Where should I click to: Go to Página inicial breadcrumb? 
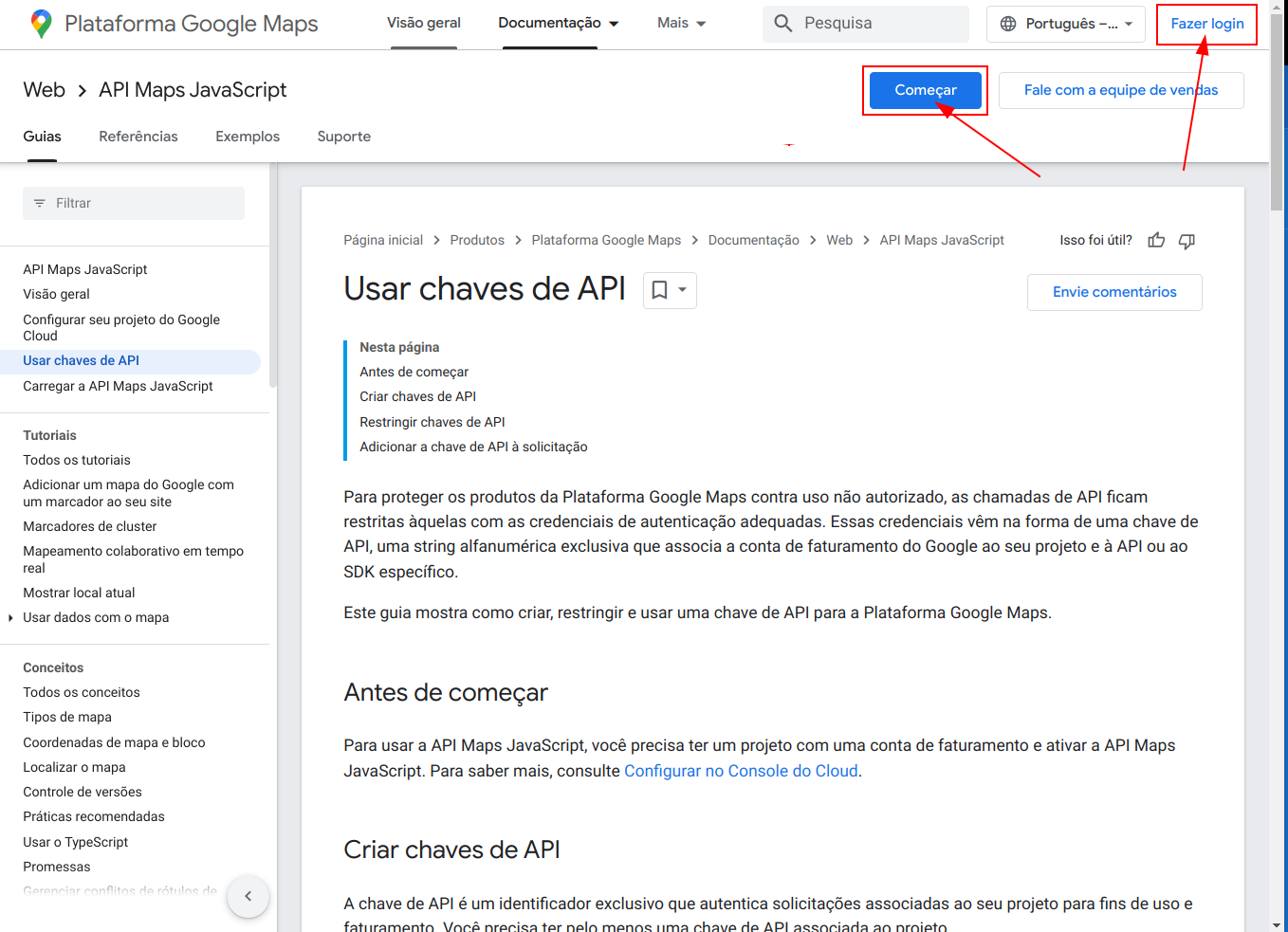(383, 240)
